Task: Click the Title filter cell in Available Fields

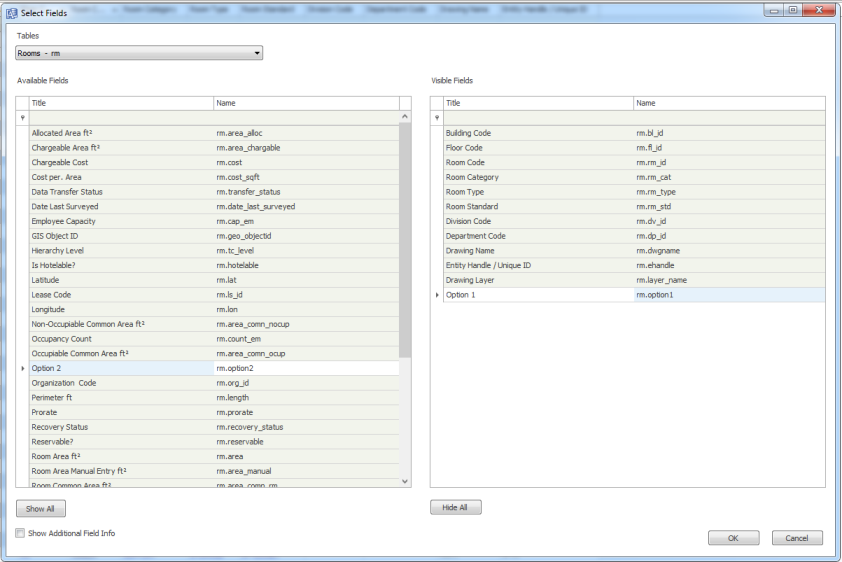Action: point(120,118)
